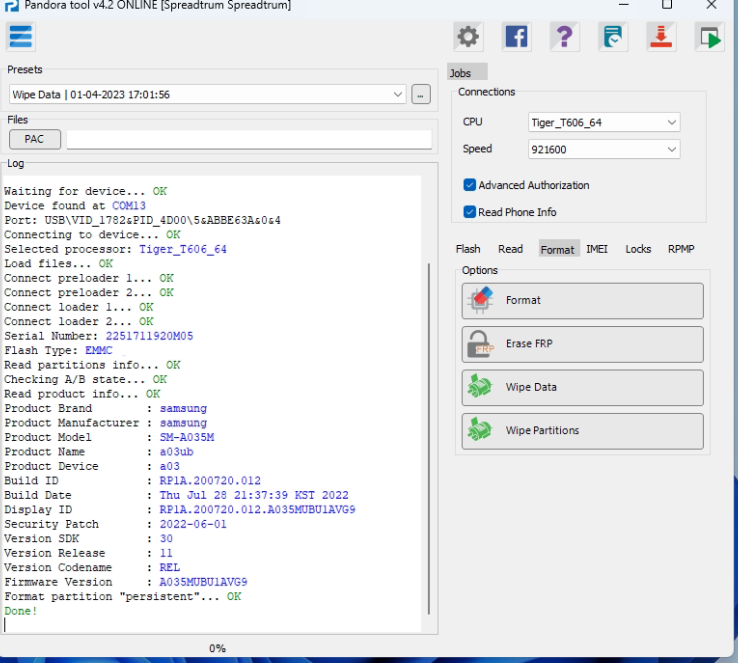Click the PAC file button
Image resolution: width=738 pixels, height=663 pixels.
[34, 139]
